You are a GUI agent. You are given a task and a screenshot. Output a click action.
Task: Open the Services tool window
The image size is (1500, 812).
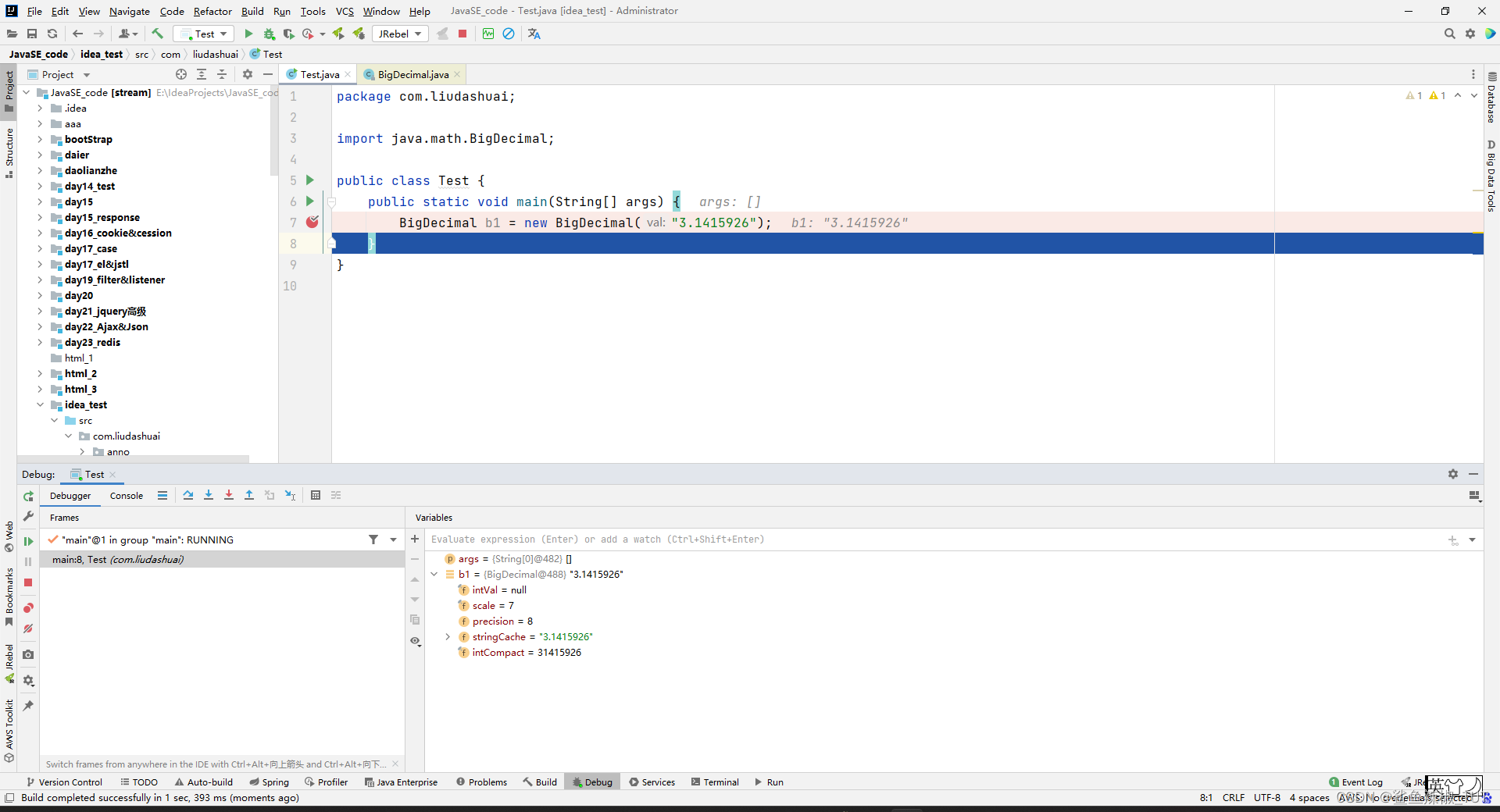point(652,782)
